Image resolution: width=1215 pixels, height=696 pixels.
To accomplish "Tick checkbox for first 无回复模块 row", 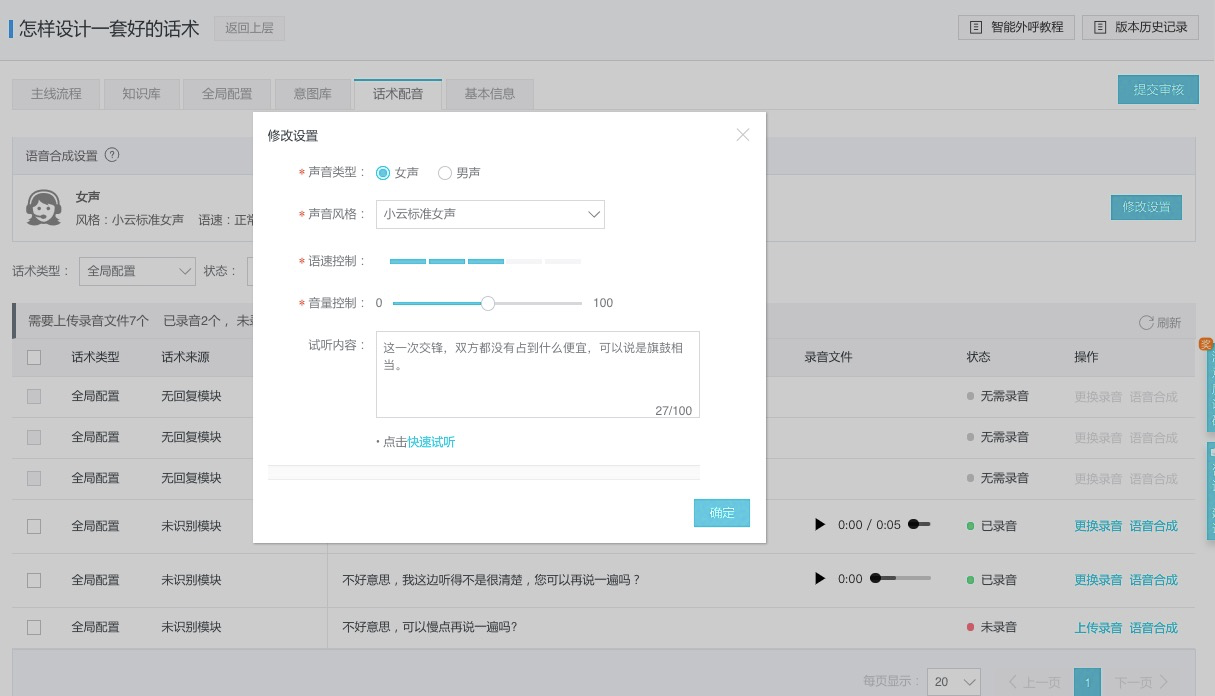I will (34, 396).
